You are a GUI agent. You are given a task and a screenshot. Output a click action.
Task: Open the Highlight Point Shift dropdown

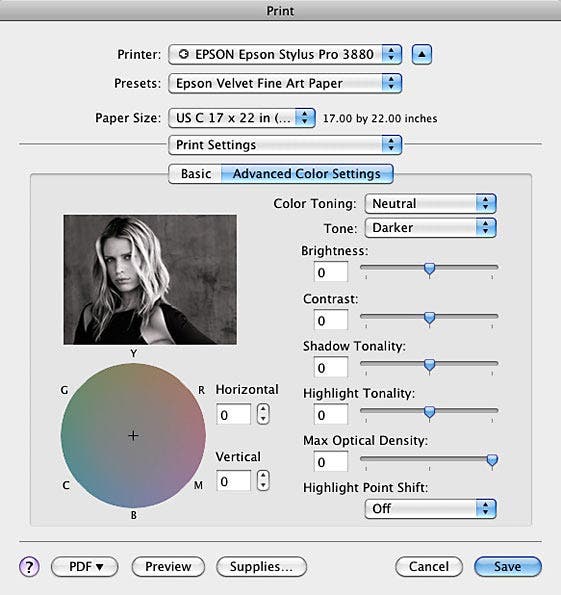point(430,508)
